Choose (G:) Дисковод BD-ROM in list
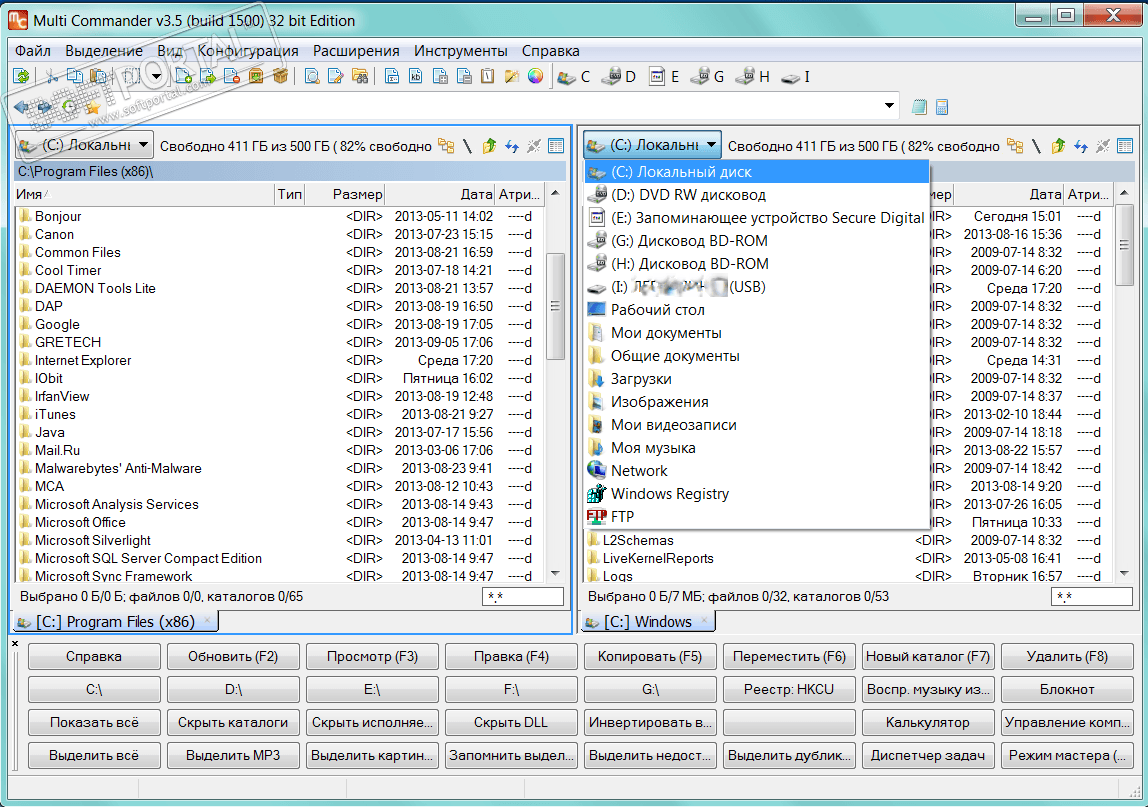 (757, 241)
